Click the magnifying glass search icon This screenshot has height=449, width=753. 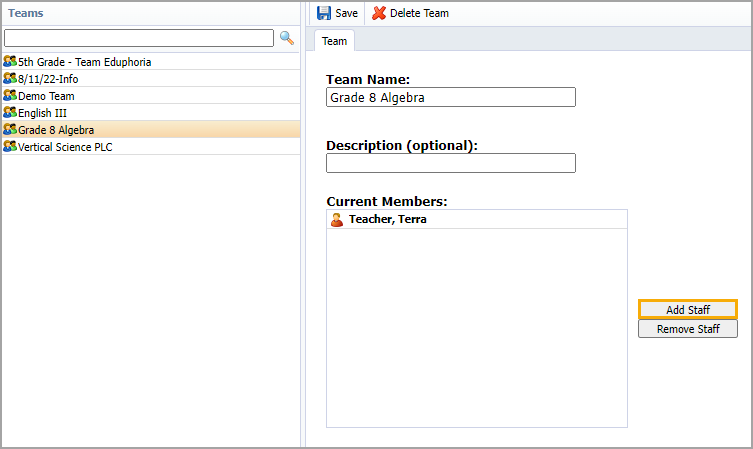click(287, 38)
